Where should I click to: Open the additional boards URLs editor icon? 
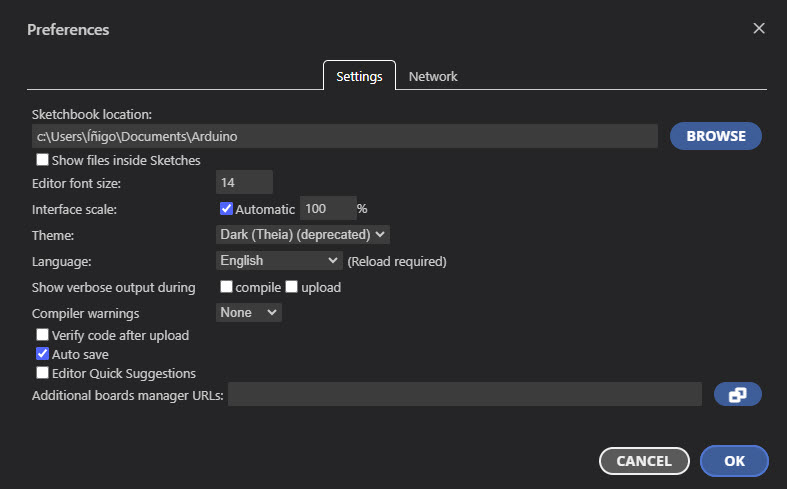point(737,395)
